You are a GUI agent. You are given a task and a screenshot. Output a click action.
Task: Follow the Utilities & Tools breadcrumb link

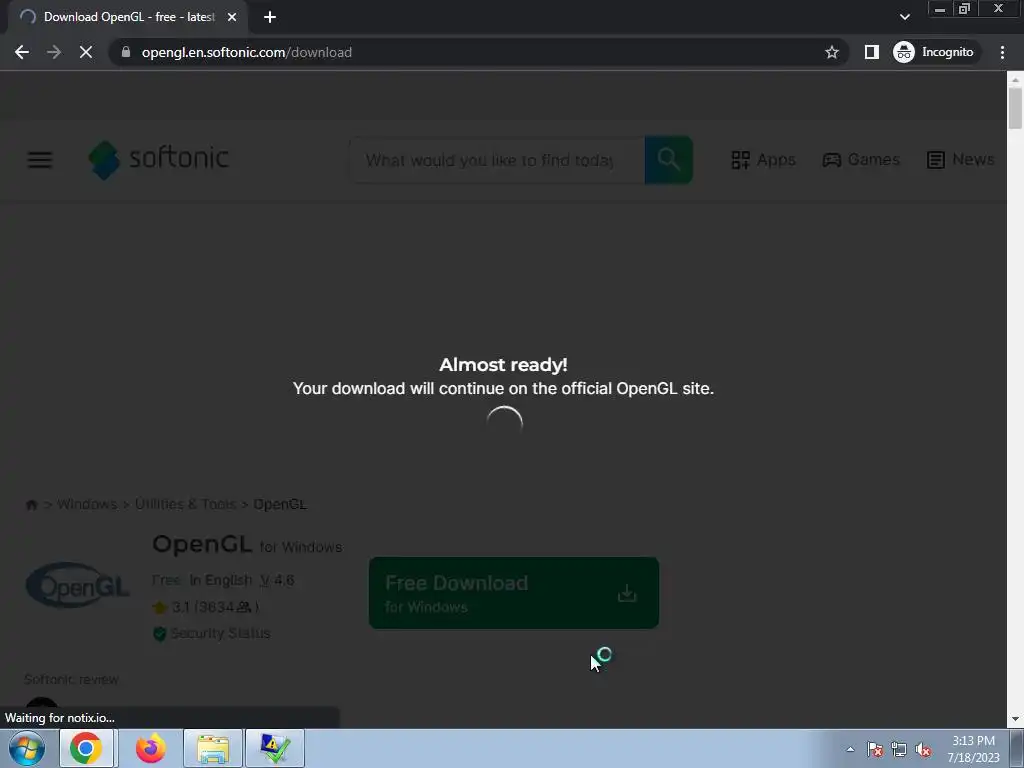[185, 504]
